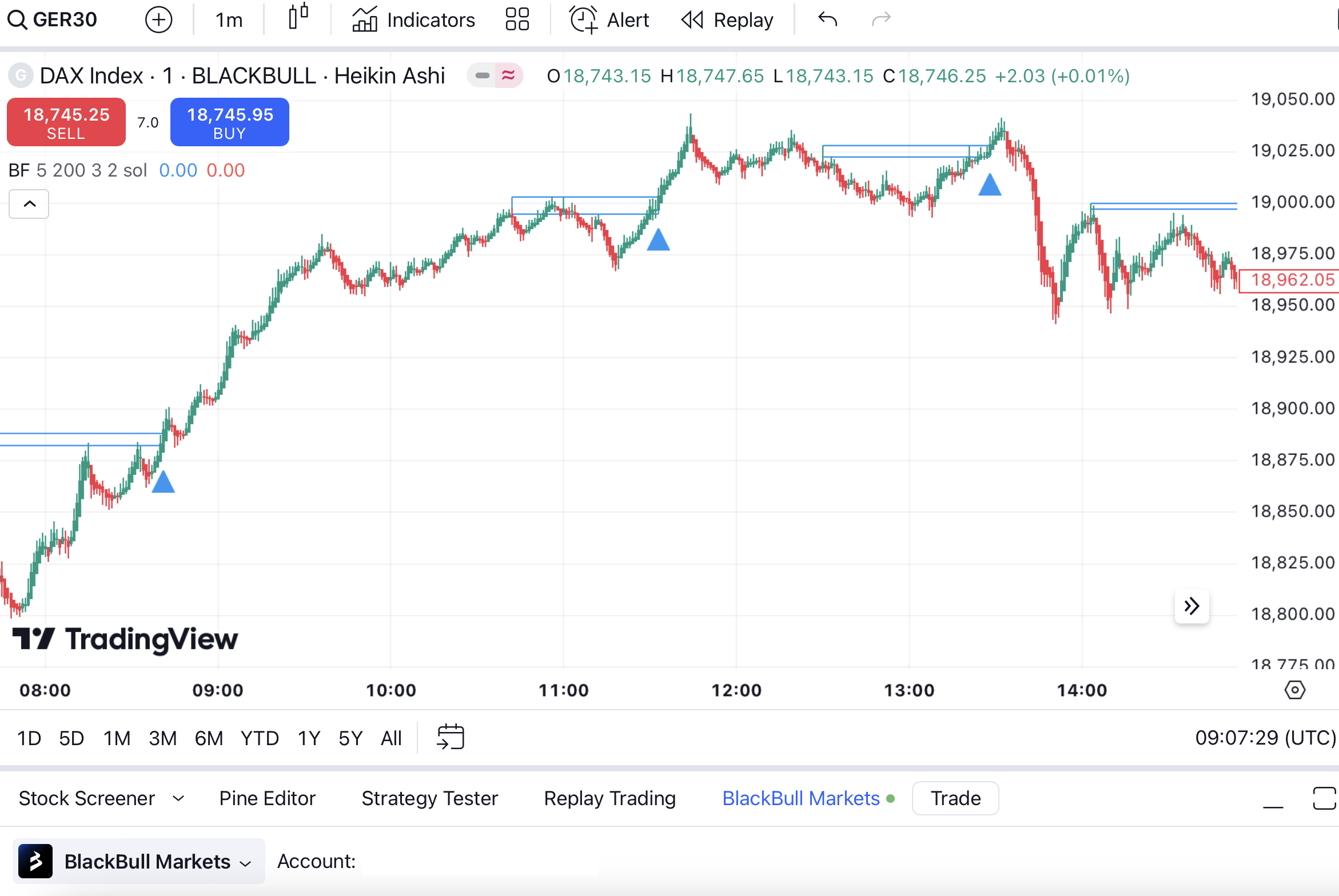Viewport: 1339px width, 896px height.
Task: Select the 1D date range
Action: tap(29, 738)
